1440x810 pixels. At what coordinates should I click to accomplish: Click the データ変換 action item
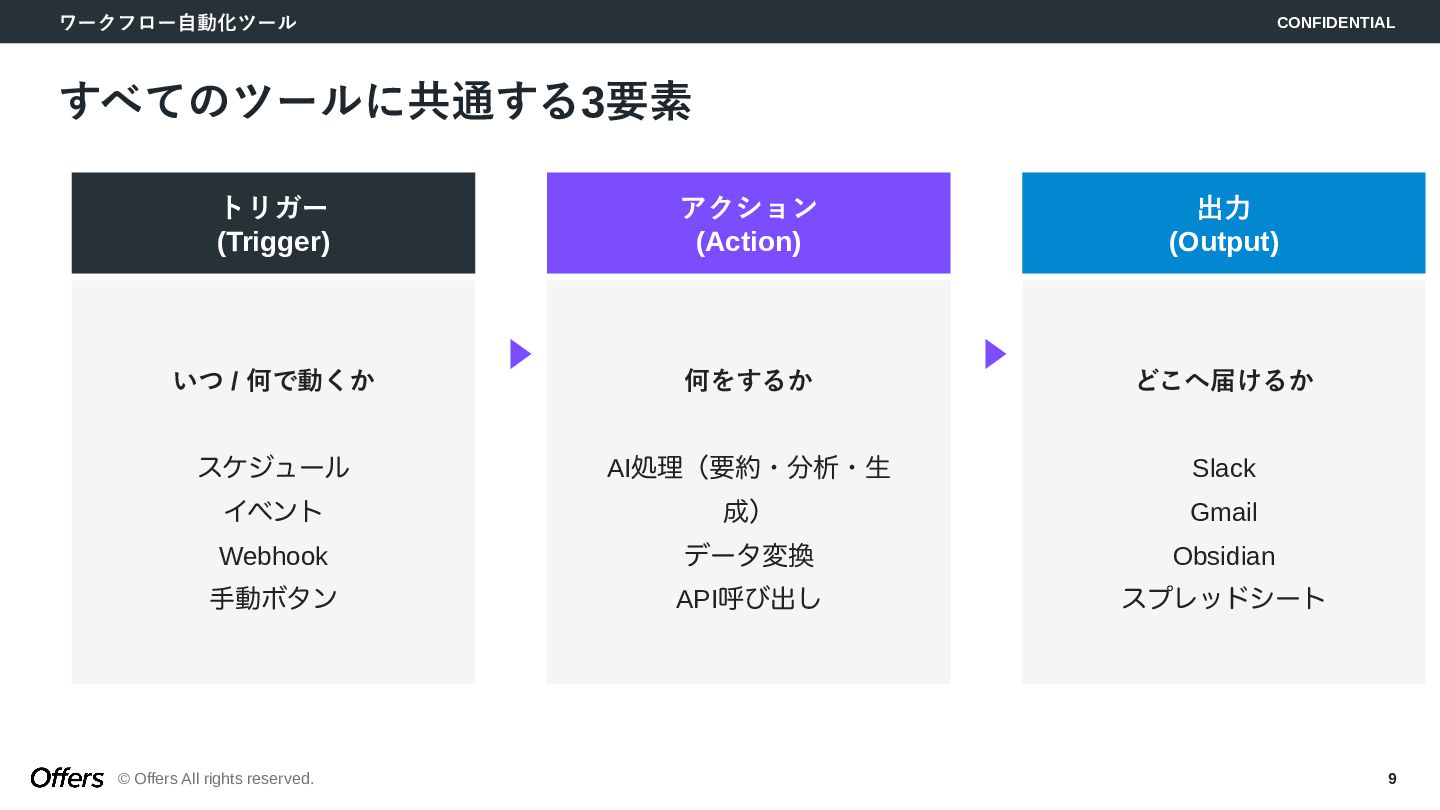tap(748, 555)
